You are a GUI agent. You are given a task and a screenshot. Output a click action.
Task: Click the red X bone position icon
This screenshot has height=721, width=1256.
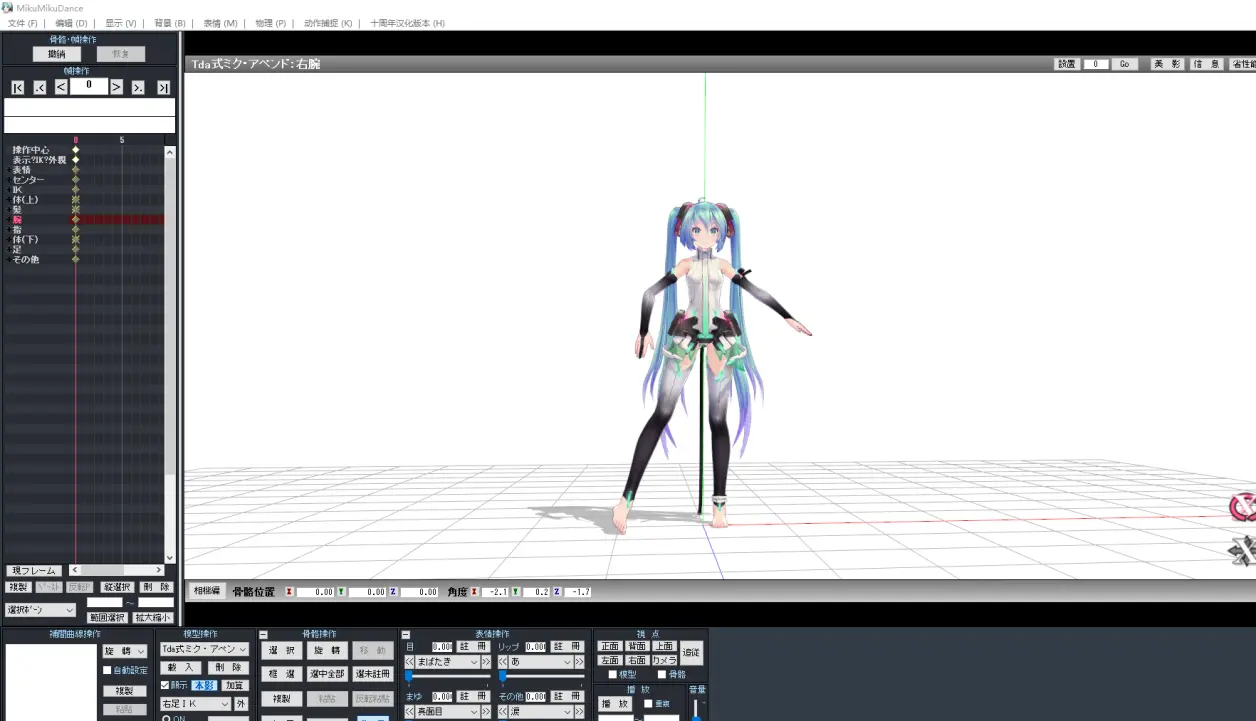(289, 592)
